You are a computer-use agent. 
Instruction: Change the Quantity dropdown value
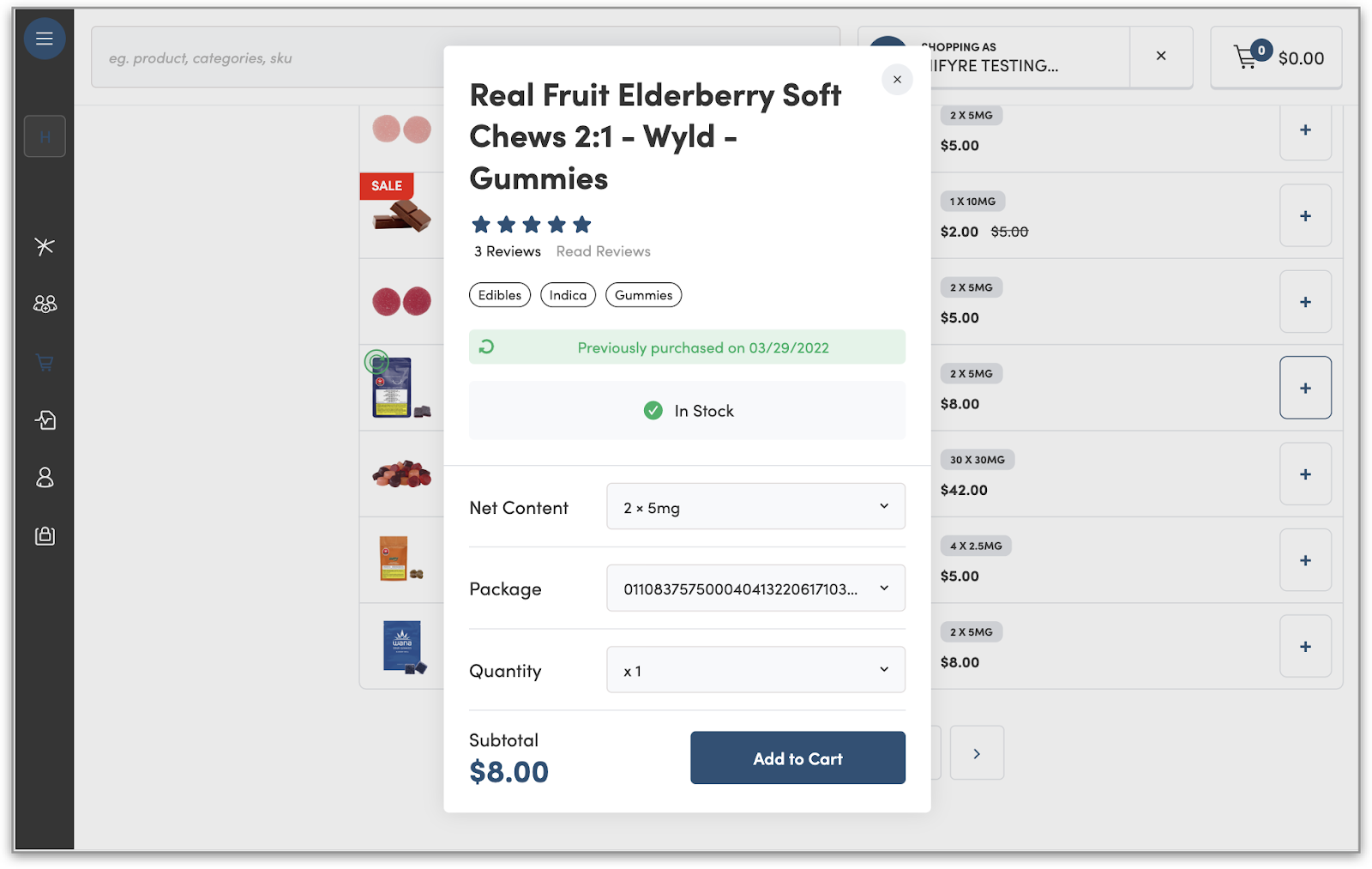[755, 670]
